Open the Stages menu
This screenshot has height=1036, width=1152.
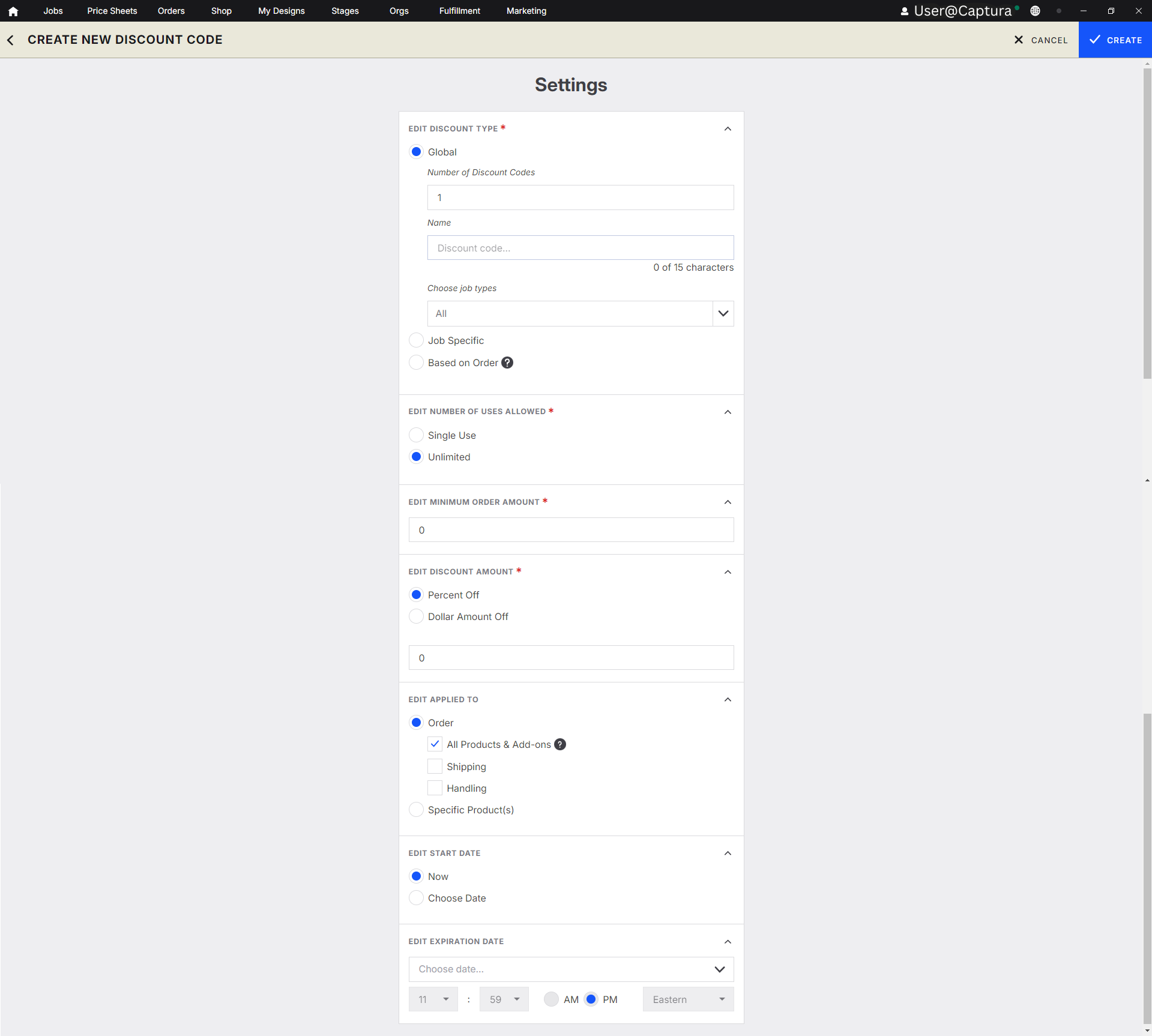pyautogui.click(x=345, y=11)
